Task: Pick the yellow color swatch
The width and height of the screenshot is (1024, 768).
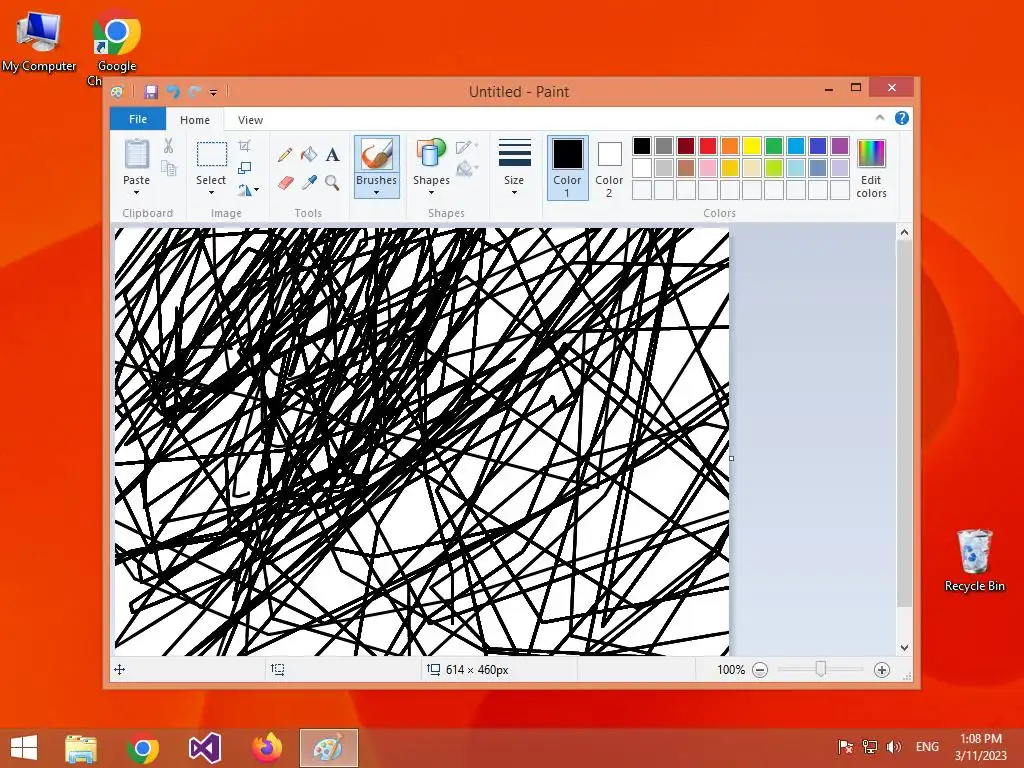Action: coord(752,146)
